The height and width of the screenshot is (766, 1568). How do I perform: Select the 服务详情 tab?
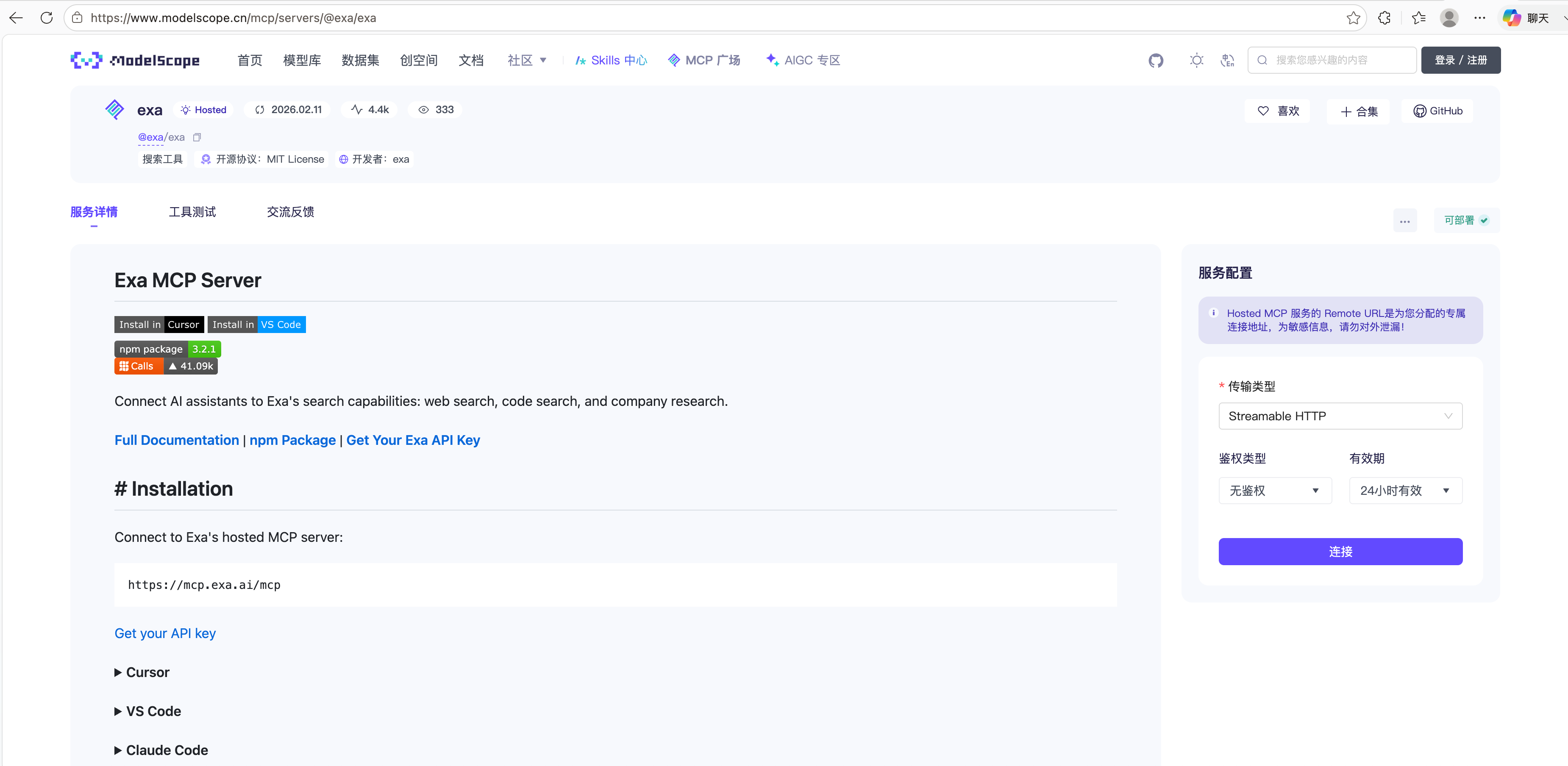[94, 212]
